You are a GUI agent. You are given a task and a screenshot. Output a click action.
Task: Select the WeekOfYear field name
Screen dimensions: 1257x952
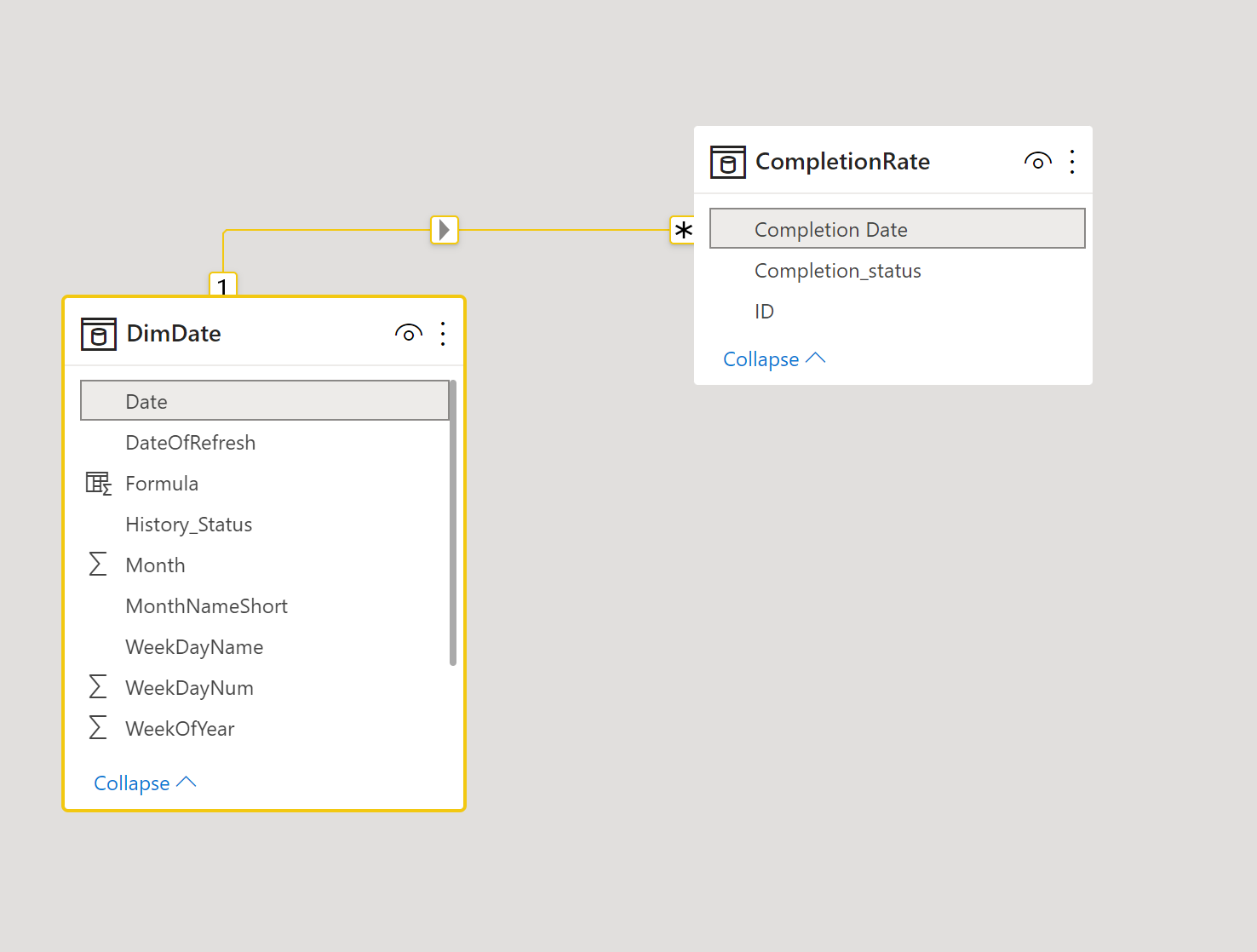180,729
